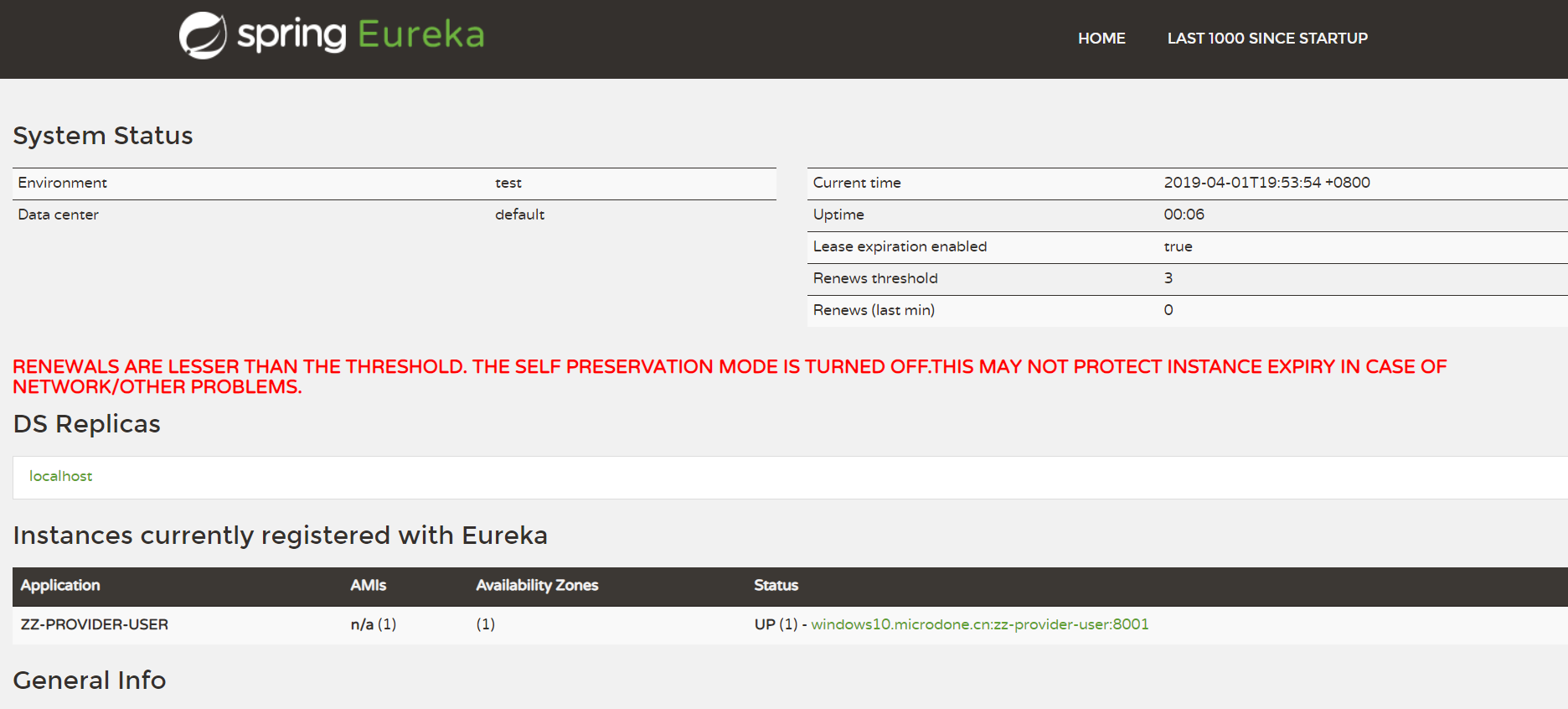
Task: Select the renews threshold value 3
Action: pos(1168,278)
